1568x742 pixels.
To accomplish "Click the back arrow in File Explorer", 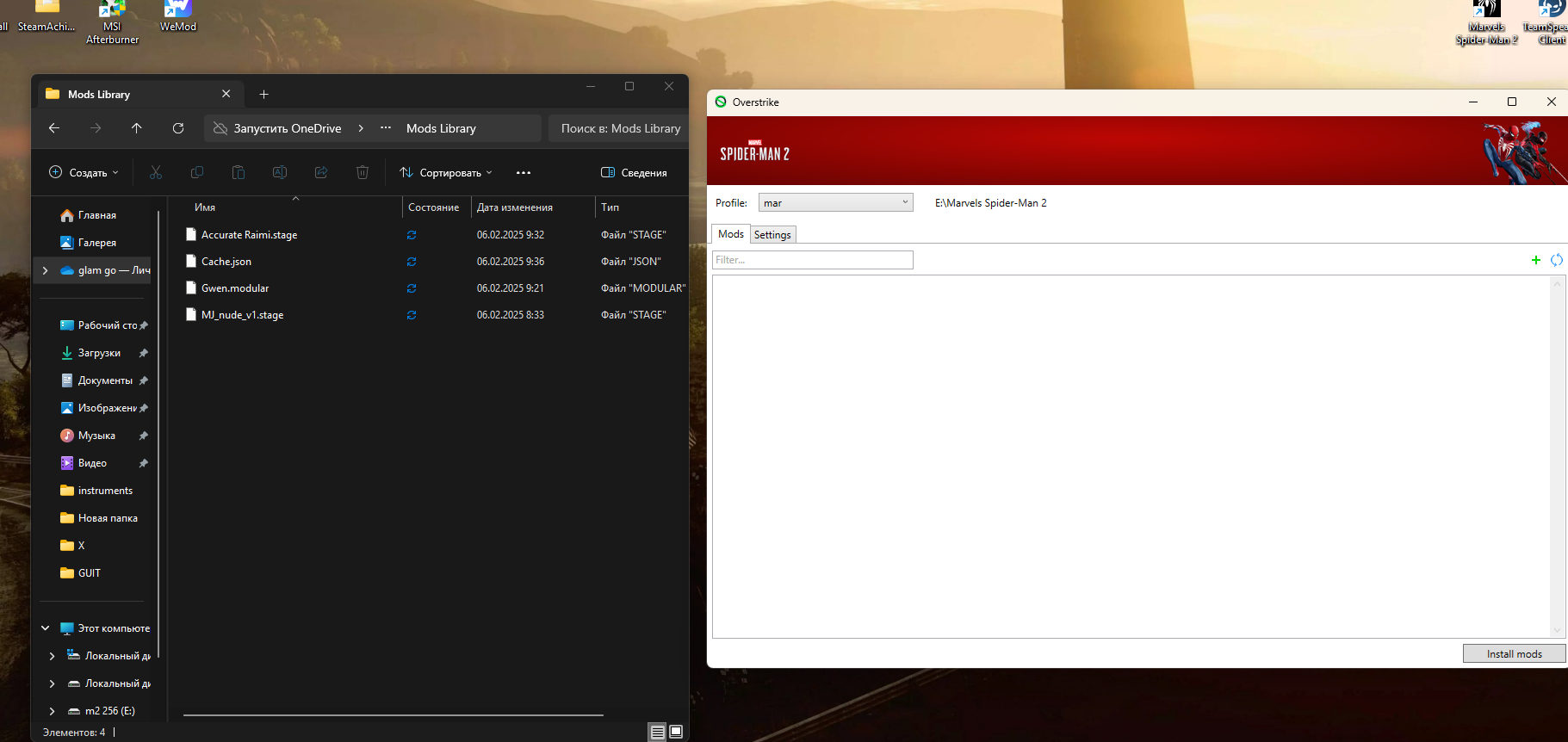I will (x=54, y=128).
